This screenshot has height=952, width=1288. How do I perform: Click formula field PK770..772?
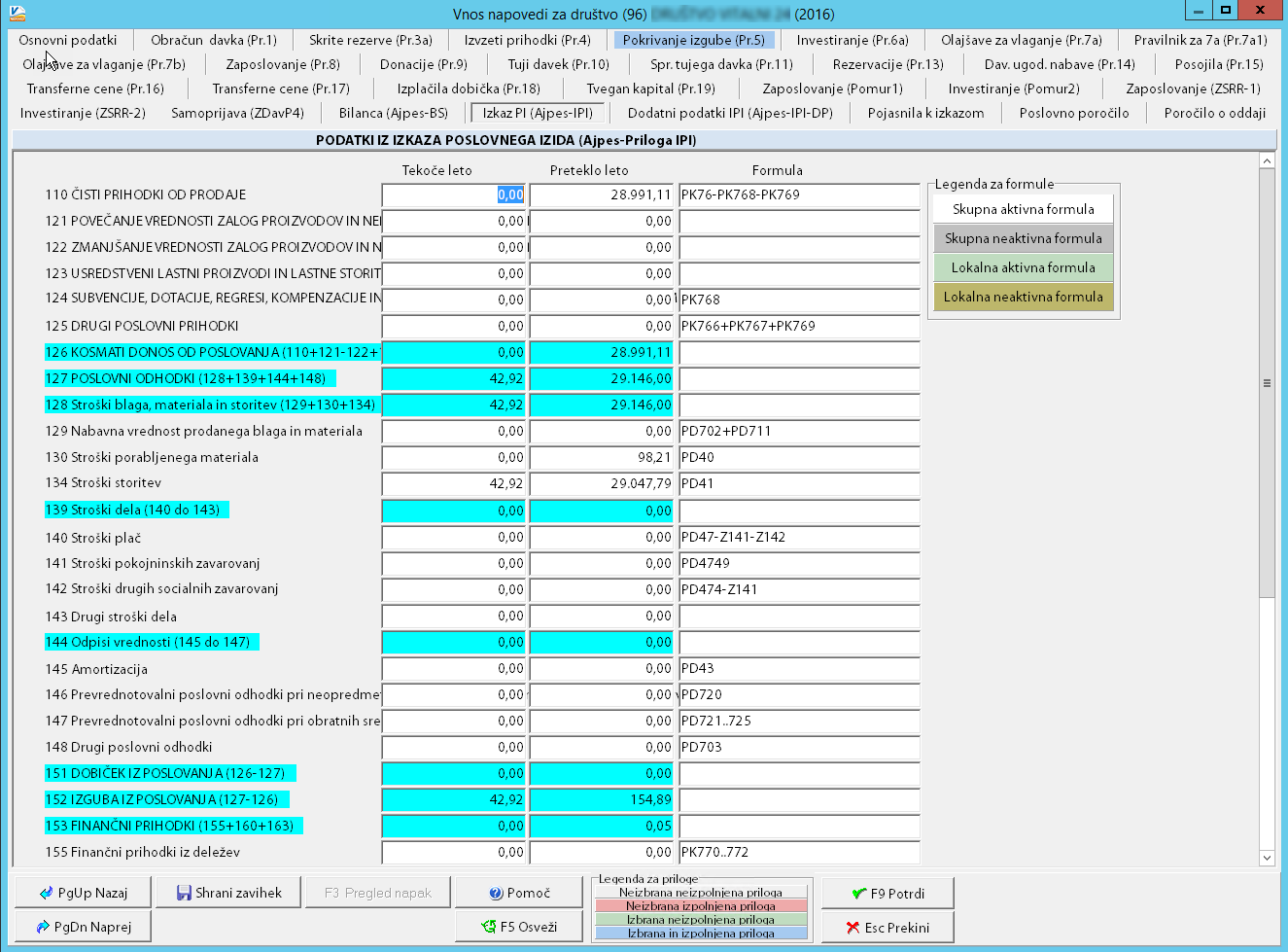(x=799, y=852)
